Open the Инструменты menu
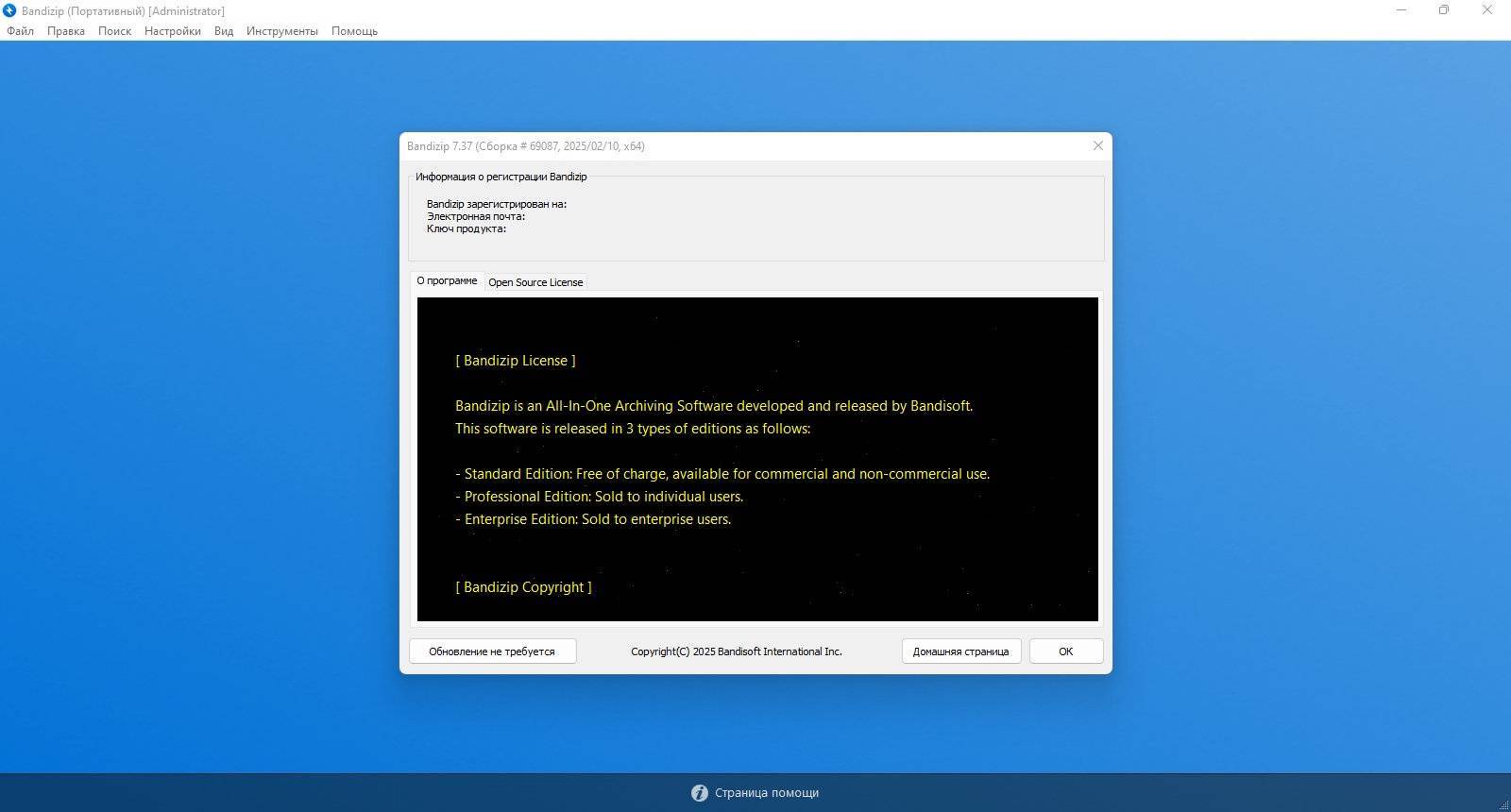This screenshot has width=1511, height=812. pyautogui.click(x=281, y=31)
